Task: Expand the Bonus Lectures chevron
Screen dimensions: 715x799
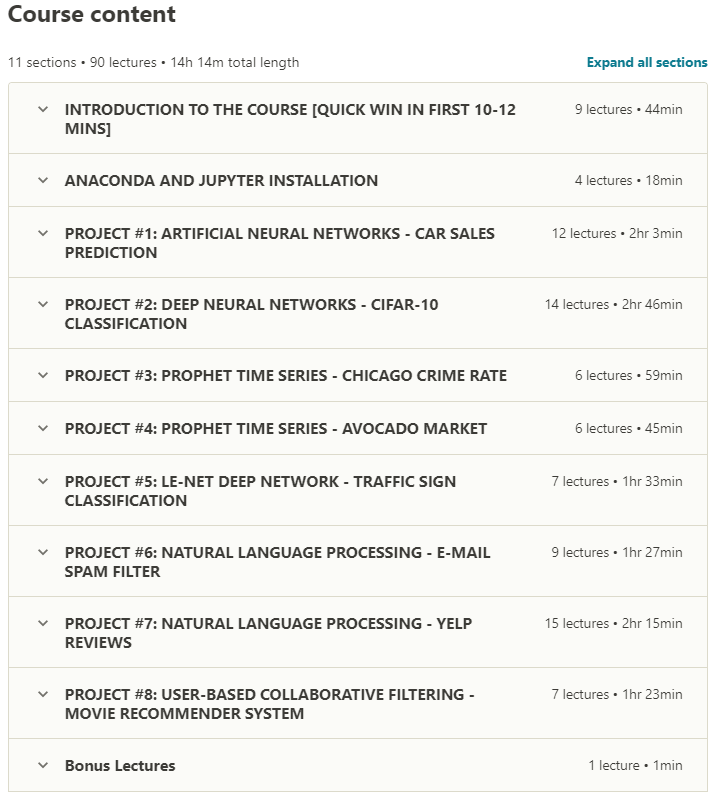Action: click(43, 766)
